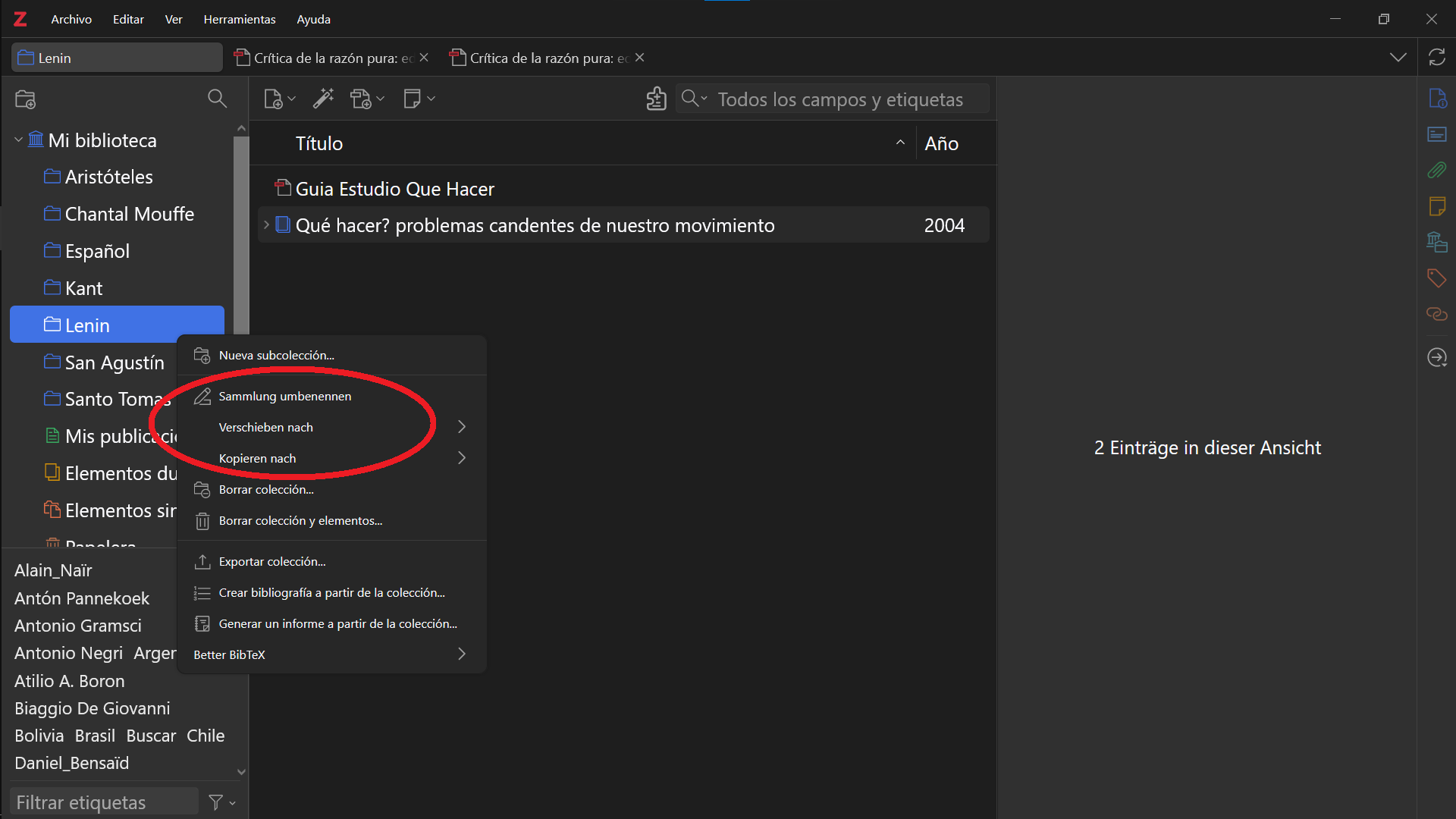The height and width of the screenshot is (819, 1456).
Task: Click the Título column header
Action: 319,143
